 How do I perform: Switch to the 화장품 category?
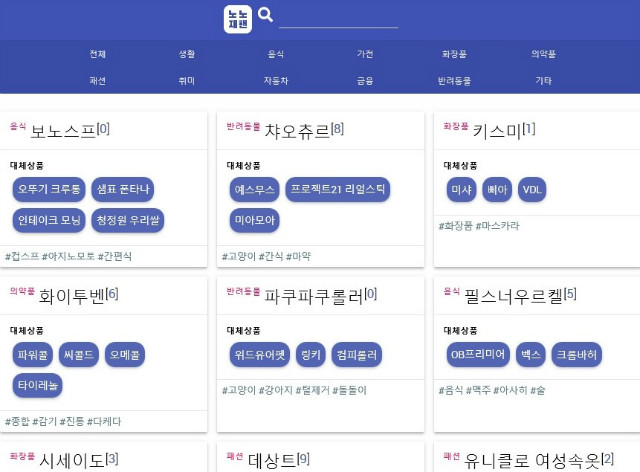coord(454,54)
